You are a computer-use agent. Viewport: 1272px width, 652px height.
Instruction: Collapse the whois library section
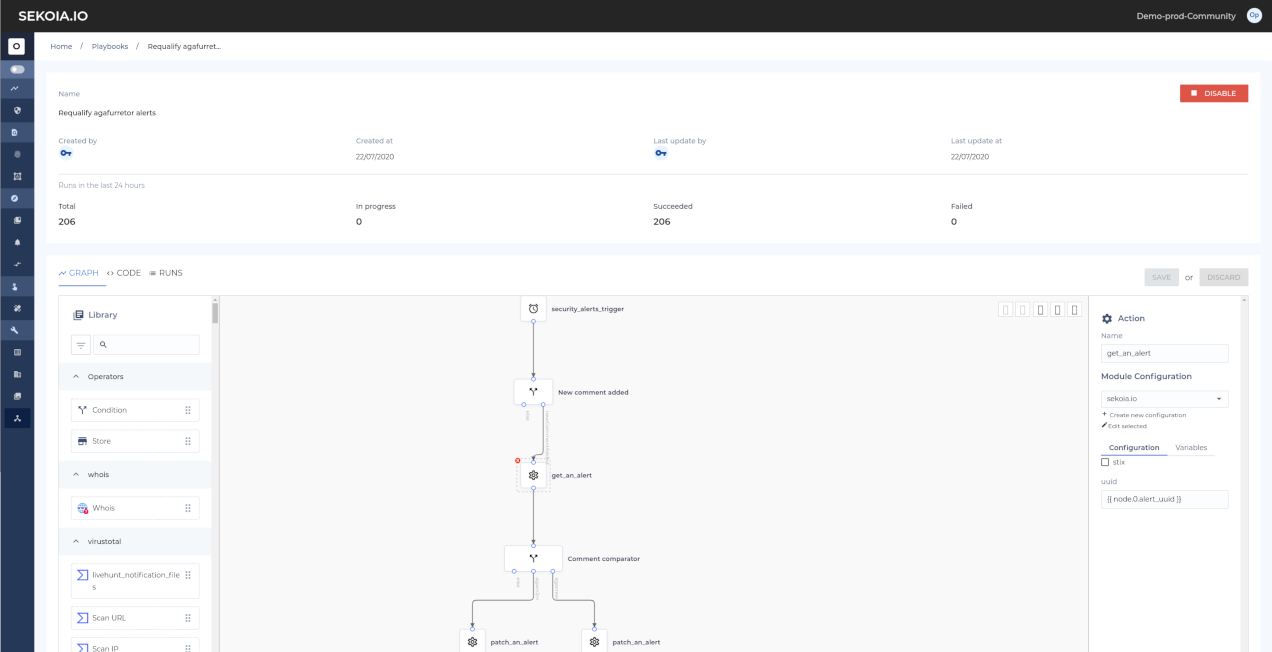click(78, 474)
